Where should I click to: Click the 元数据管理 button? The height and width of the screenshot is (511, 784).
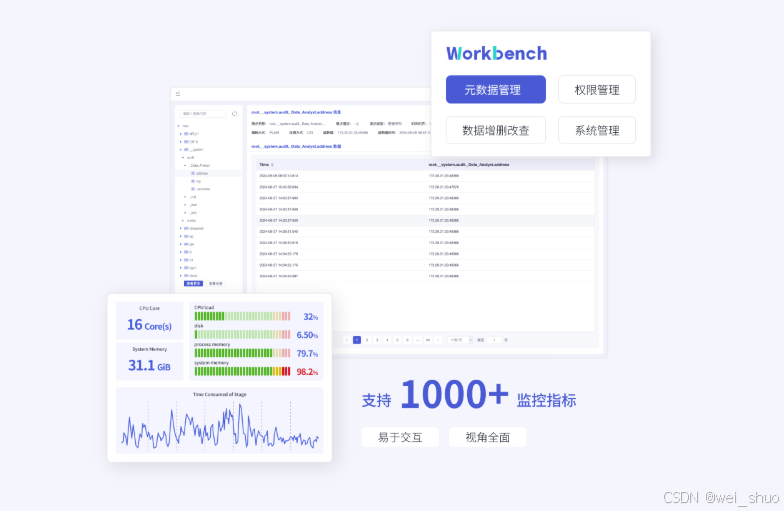point(496,90)
